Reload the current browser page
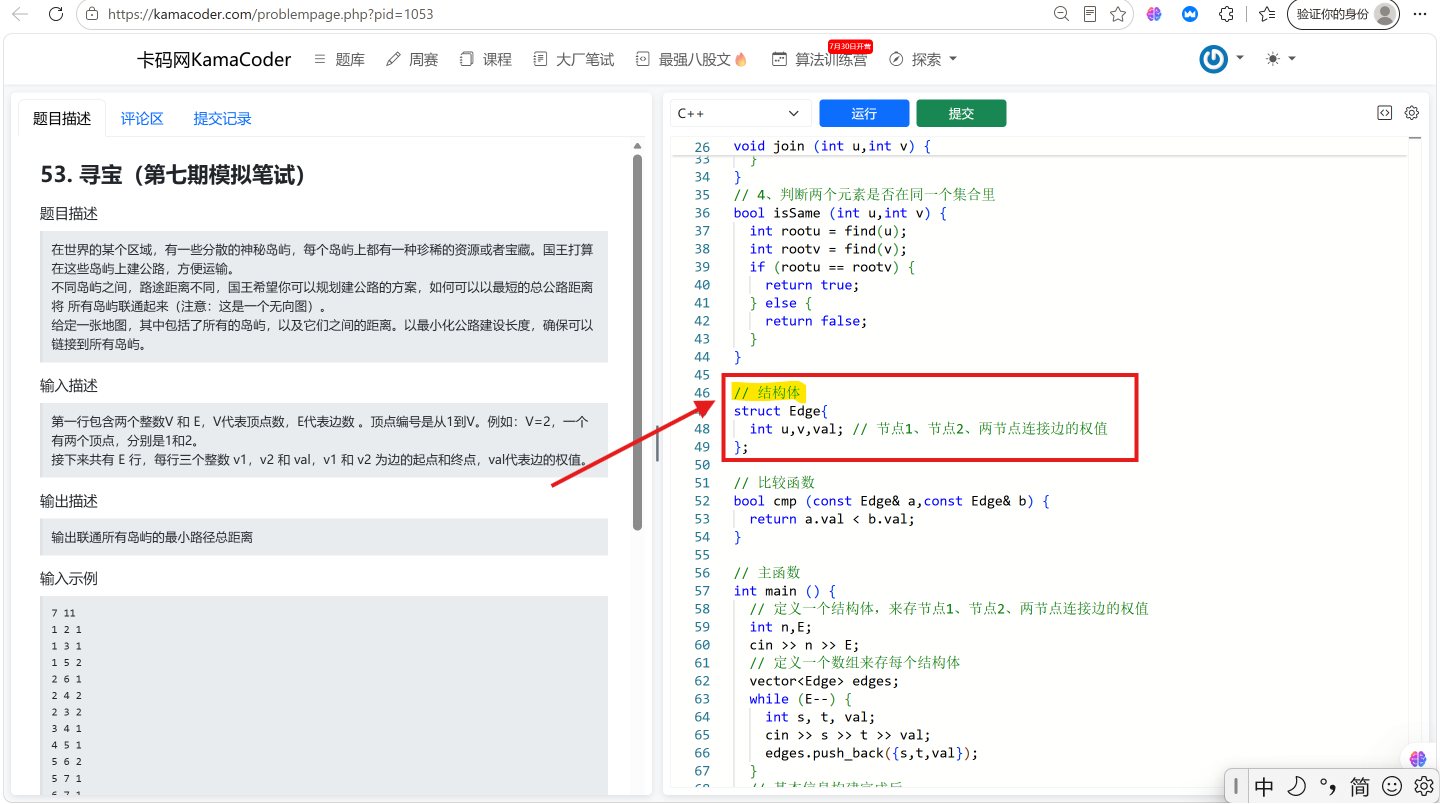Screen dimensions: 1440x804 coord(56,14)
